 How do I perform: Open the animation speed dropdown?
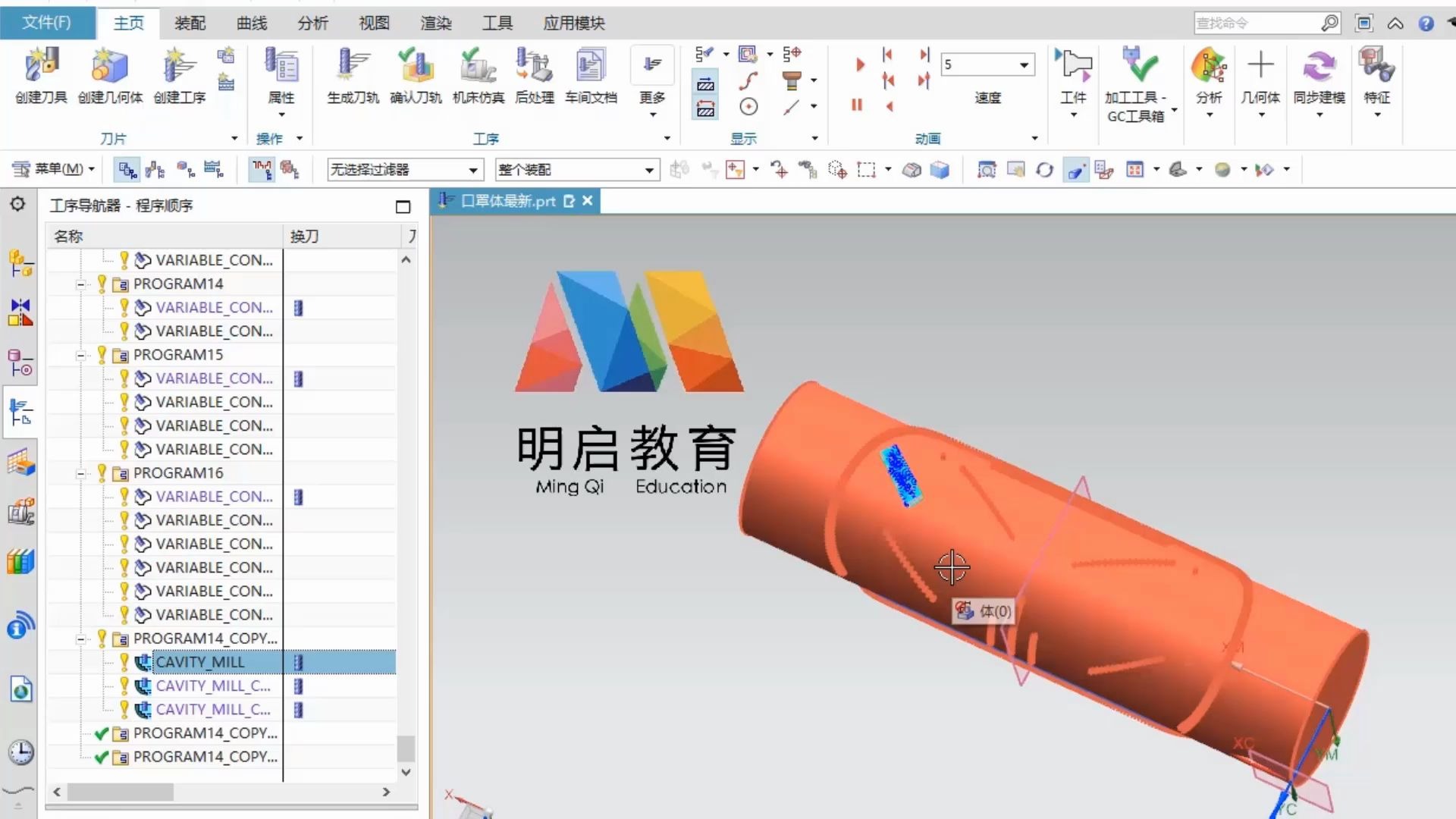click(x=1024, y=65)
